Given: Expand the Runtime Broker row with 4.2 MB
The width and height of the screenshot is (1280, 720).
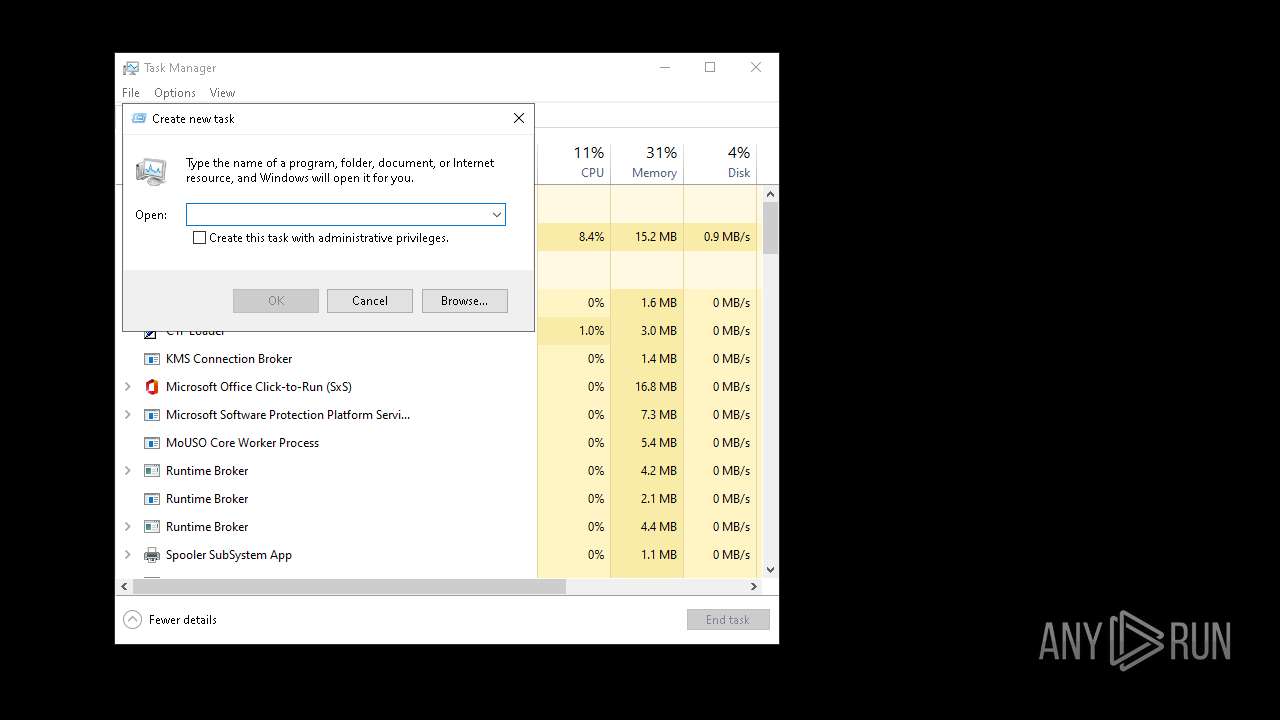Looking at the screenshot, I should (127, 471).
